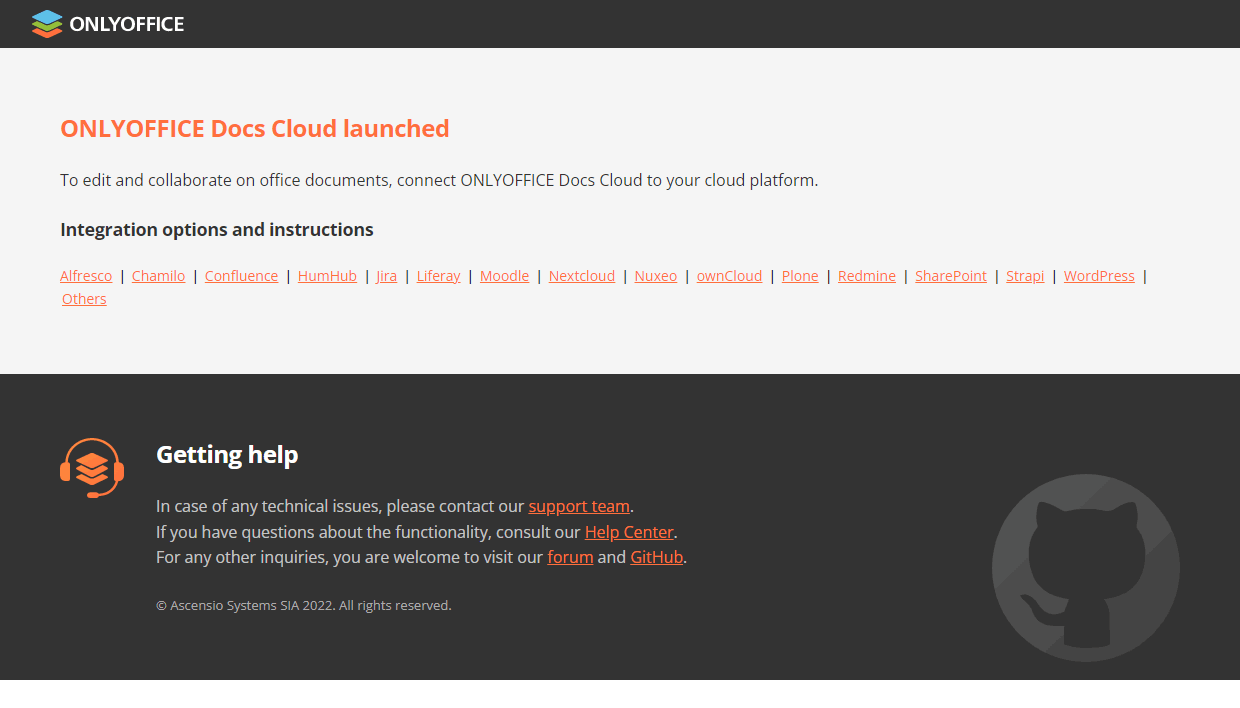1240x708 pixels.
Task: Open the Redmine integration instructions
Action: tap(866, 276)
